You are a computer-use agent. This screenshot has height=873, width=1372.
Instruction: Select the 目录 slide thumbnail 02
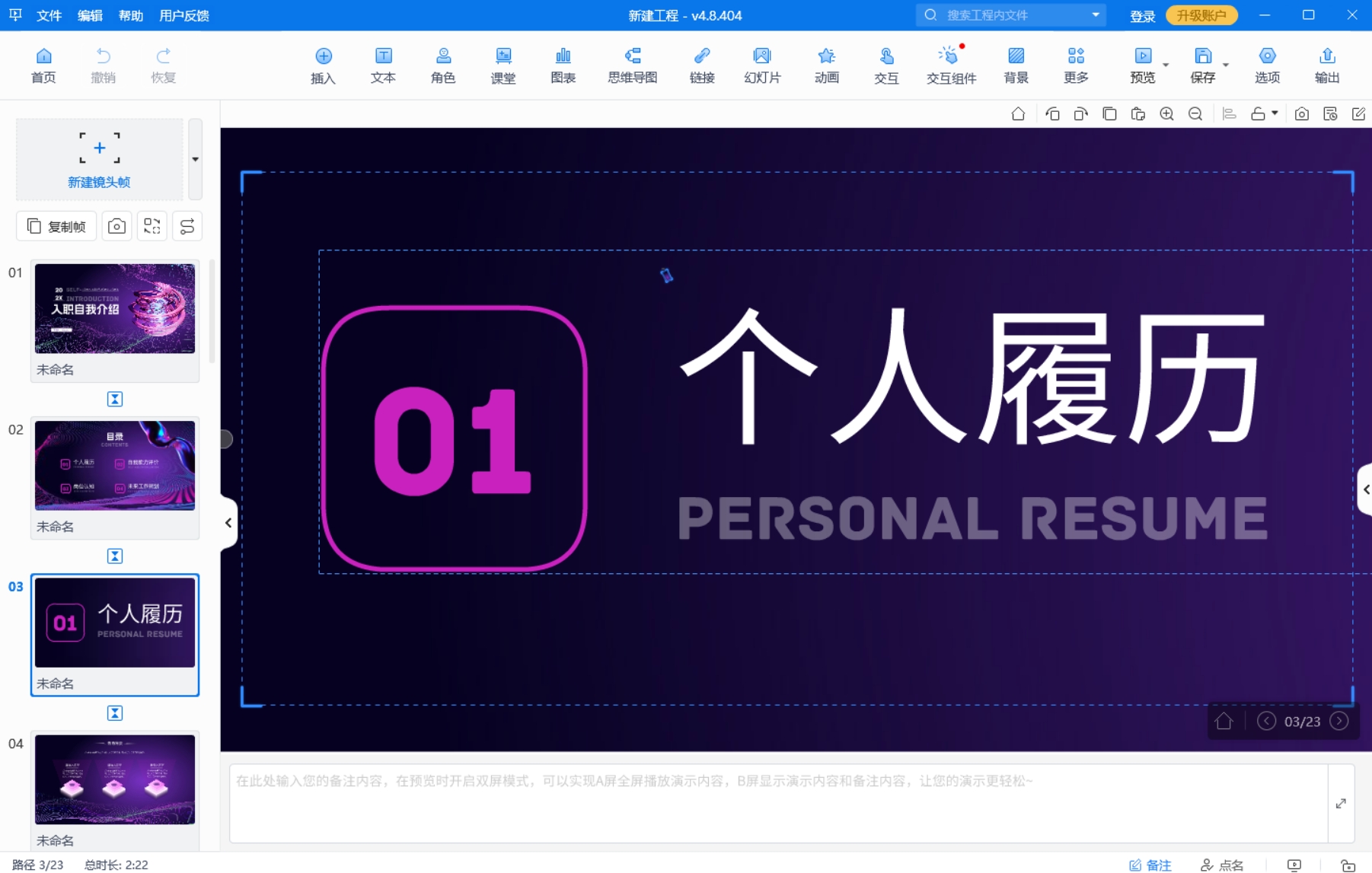pos(114,466)
